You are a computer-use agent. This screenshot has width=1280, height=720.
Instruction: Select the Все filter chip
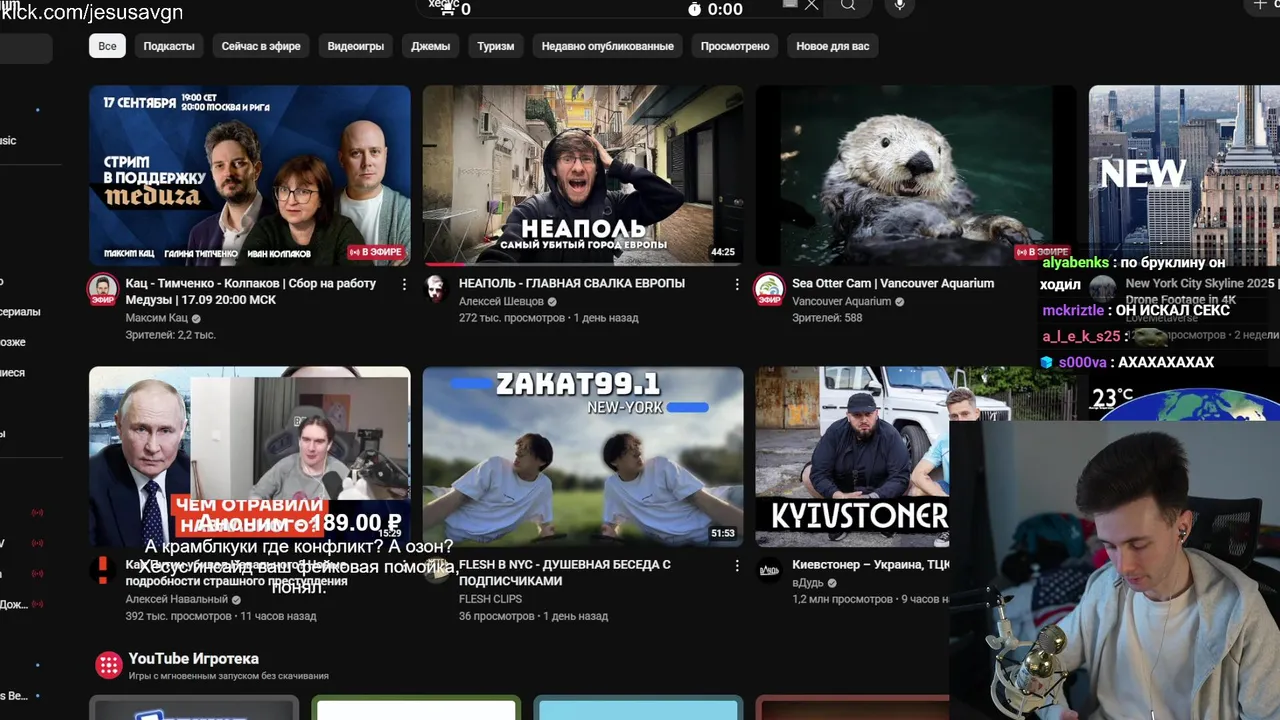click(107, 46)
